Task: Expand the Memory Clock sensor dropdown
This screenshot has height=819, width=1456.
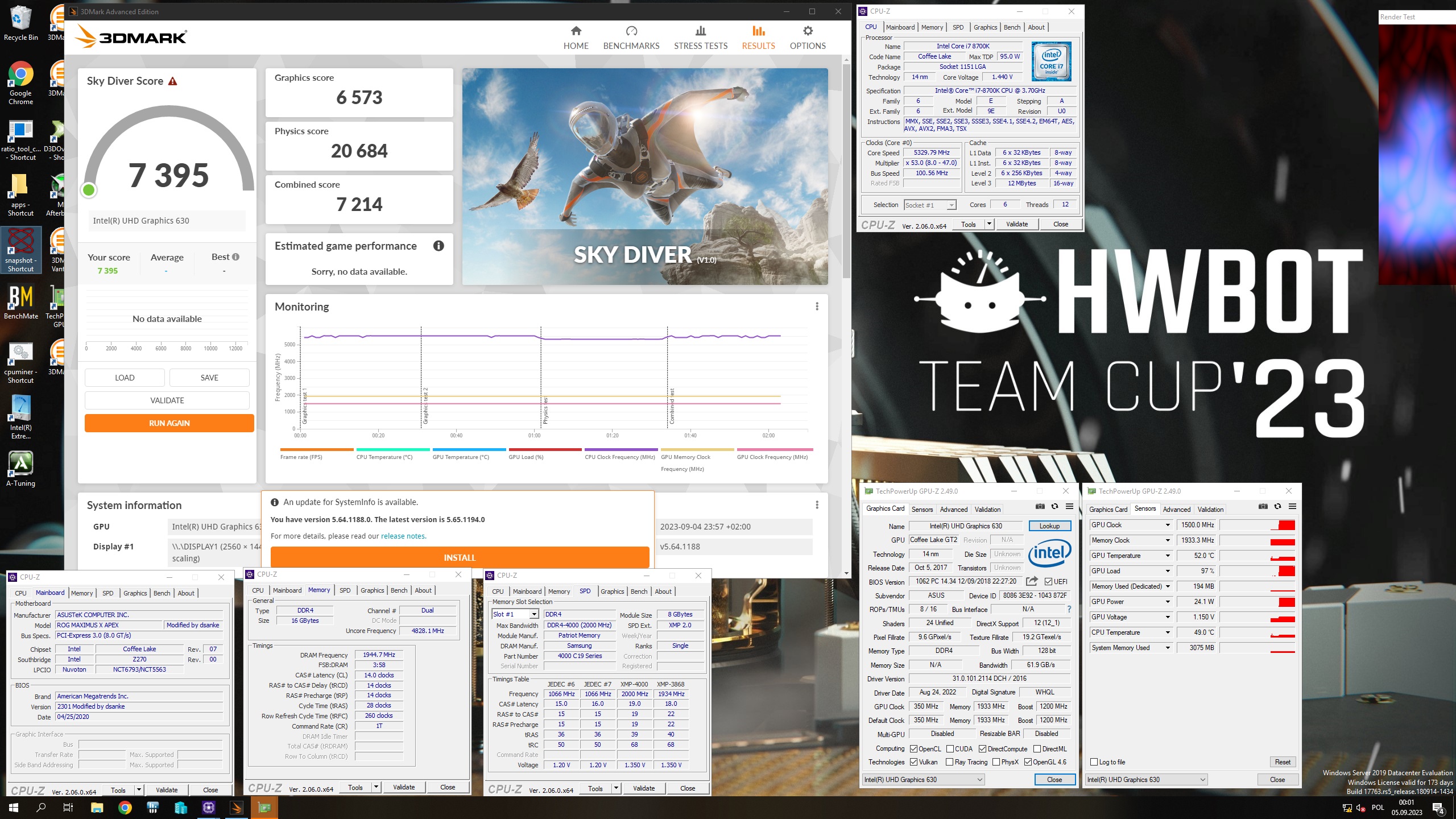Action: pos(1168,540)
